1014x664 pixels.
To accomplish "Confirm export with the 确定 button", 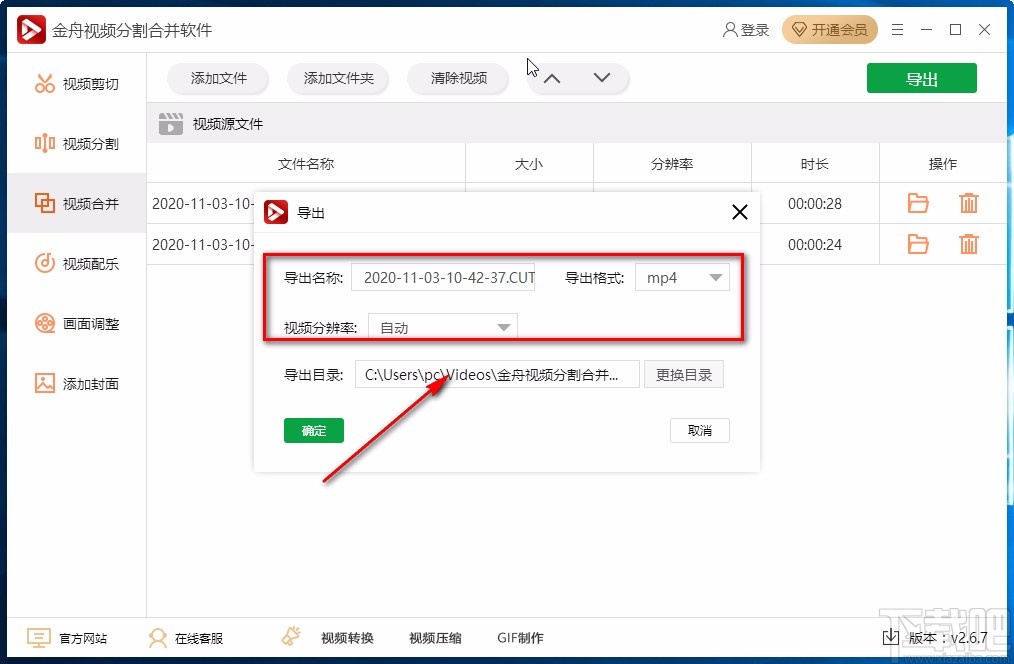I will [x=313, y=430].
